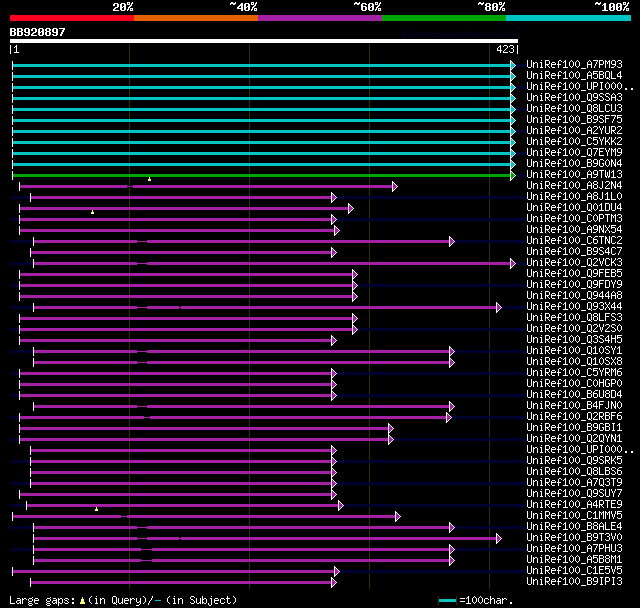The height and width of the screenshot is (608, 640).
Task: Select the UniRef100_Q2RBF6 label
Action: [x=574, y=417]
